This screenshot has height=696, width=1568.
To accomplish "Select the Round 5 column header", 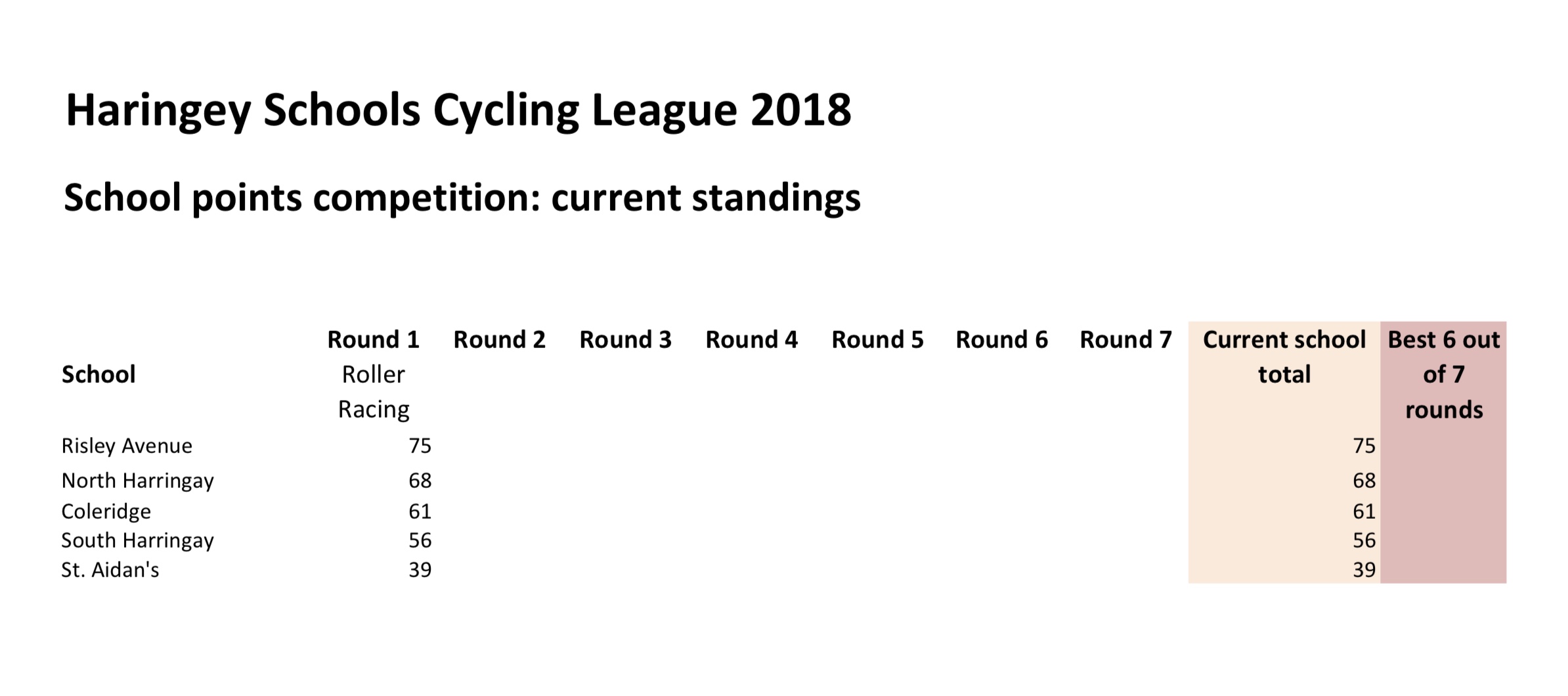I will point(877,339).
